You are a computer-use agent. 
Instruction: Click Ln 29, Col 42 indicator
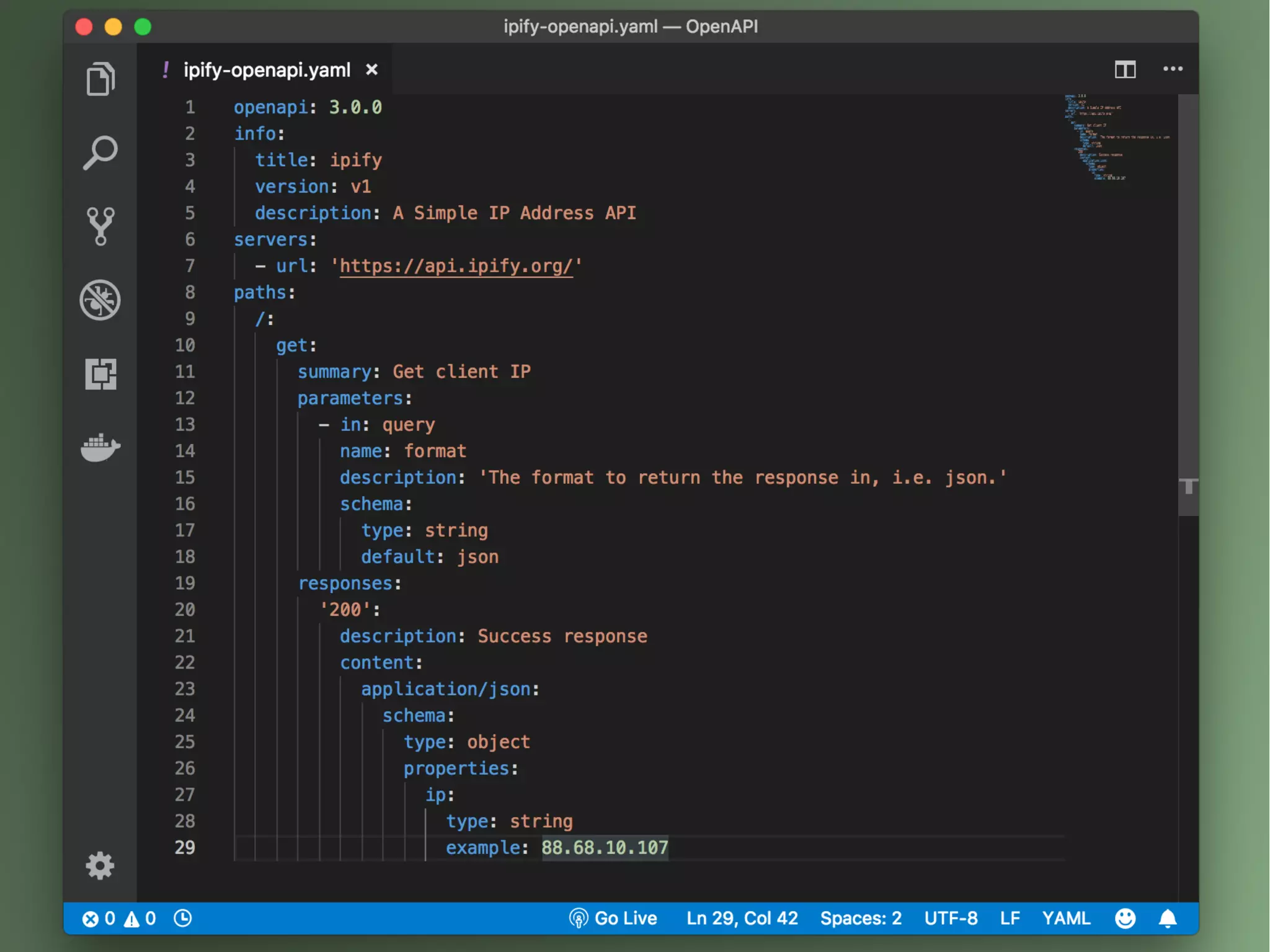click(742, 918)
